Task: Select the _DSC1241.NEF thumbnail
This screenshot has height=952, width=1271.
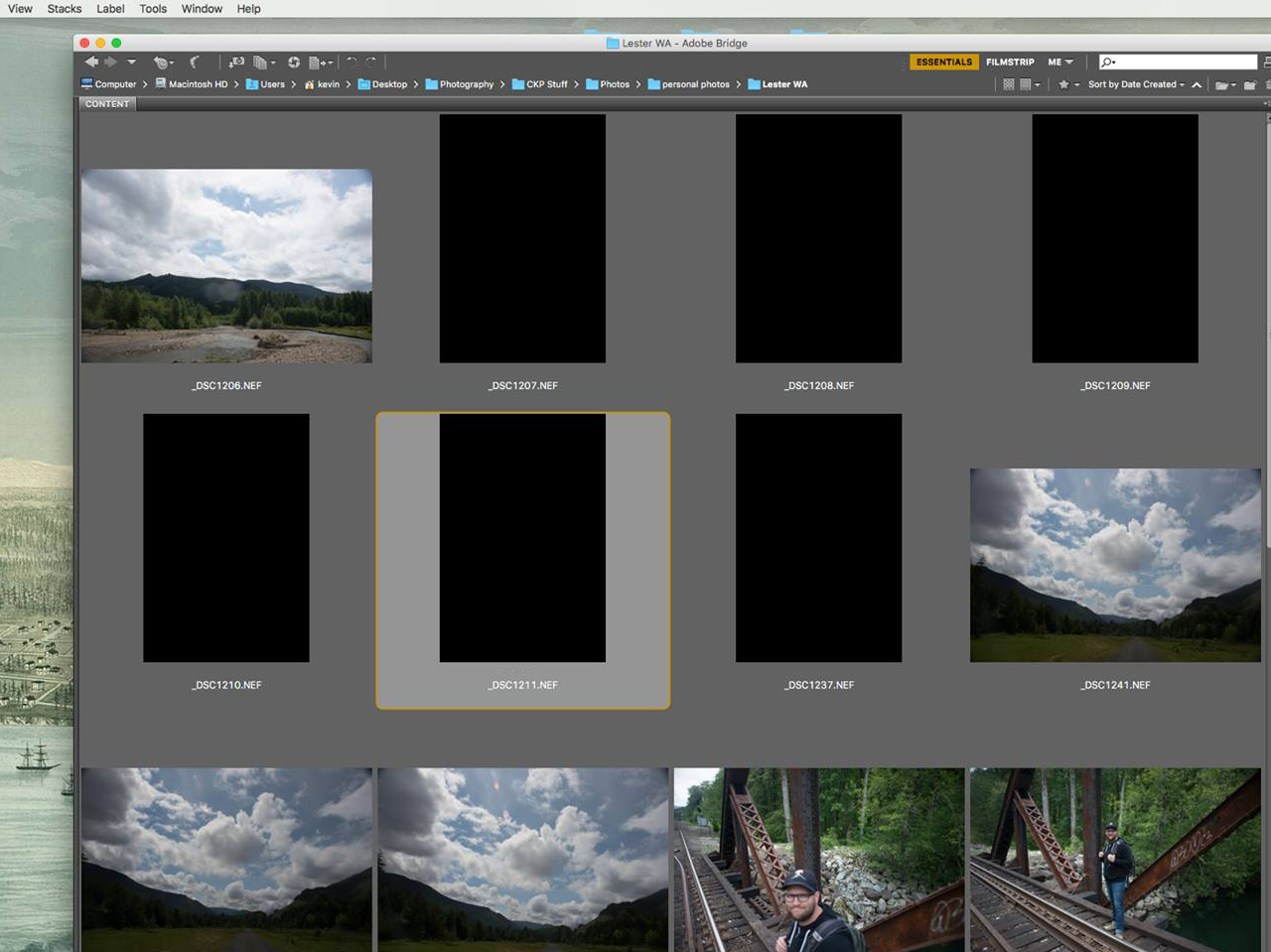Action: (x=1115, y=565)
